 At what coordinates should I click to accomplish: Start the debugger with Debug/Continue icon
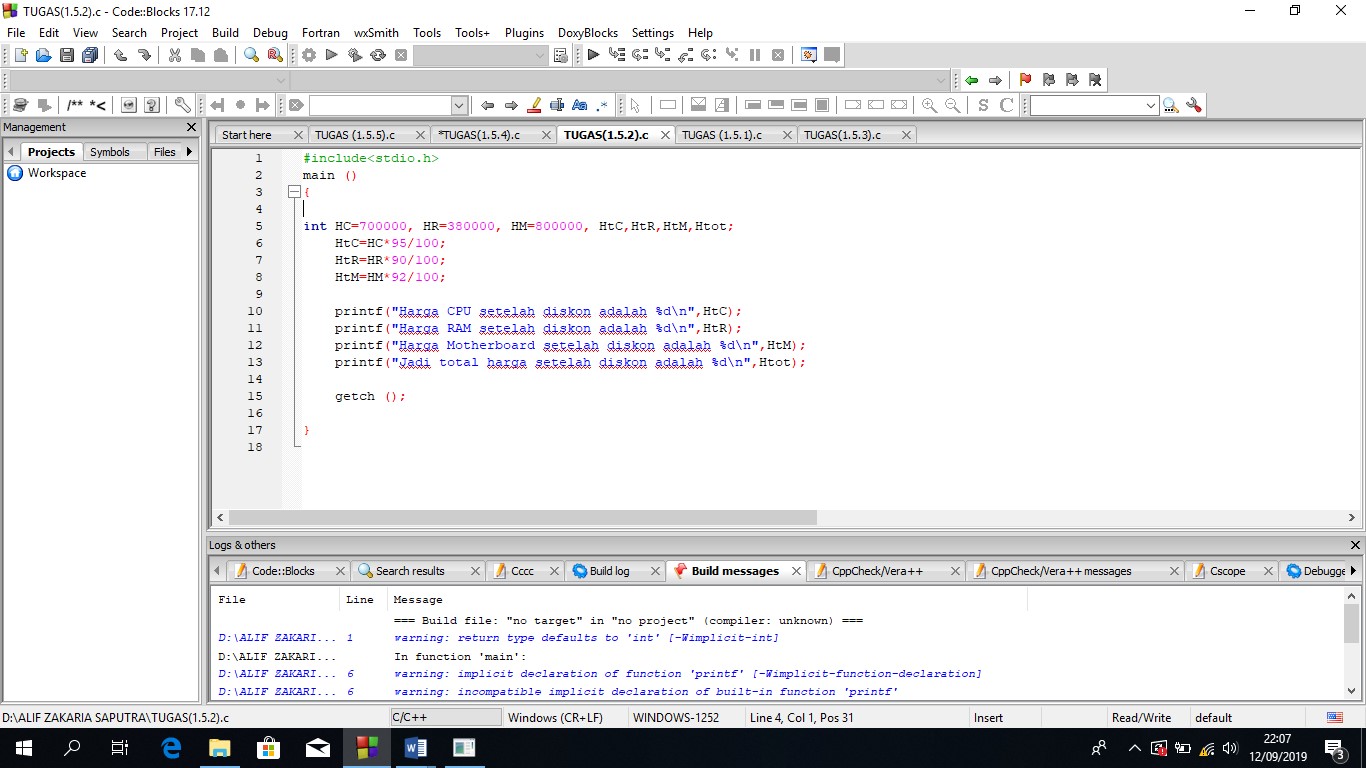pos(593,55)
